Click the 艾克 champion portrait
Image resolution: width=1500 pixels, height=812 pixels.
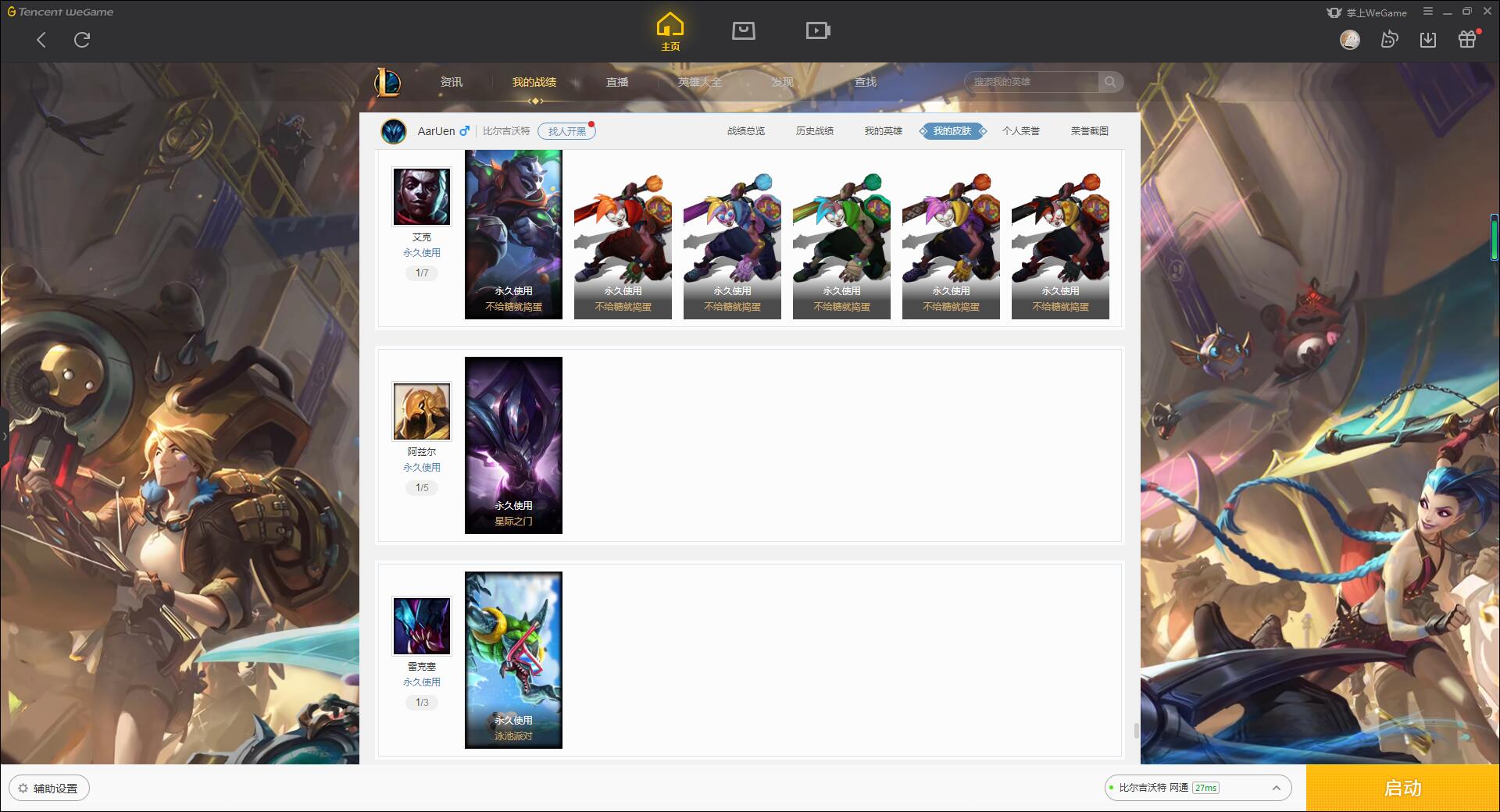tap(422, 197)
